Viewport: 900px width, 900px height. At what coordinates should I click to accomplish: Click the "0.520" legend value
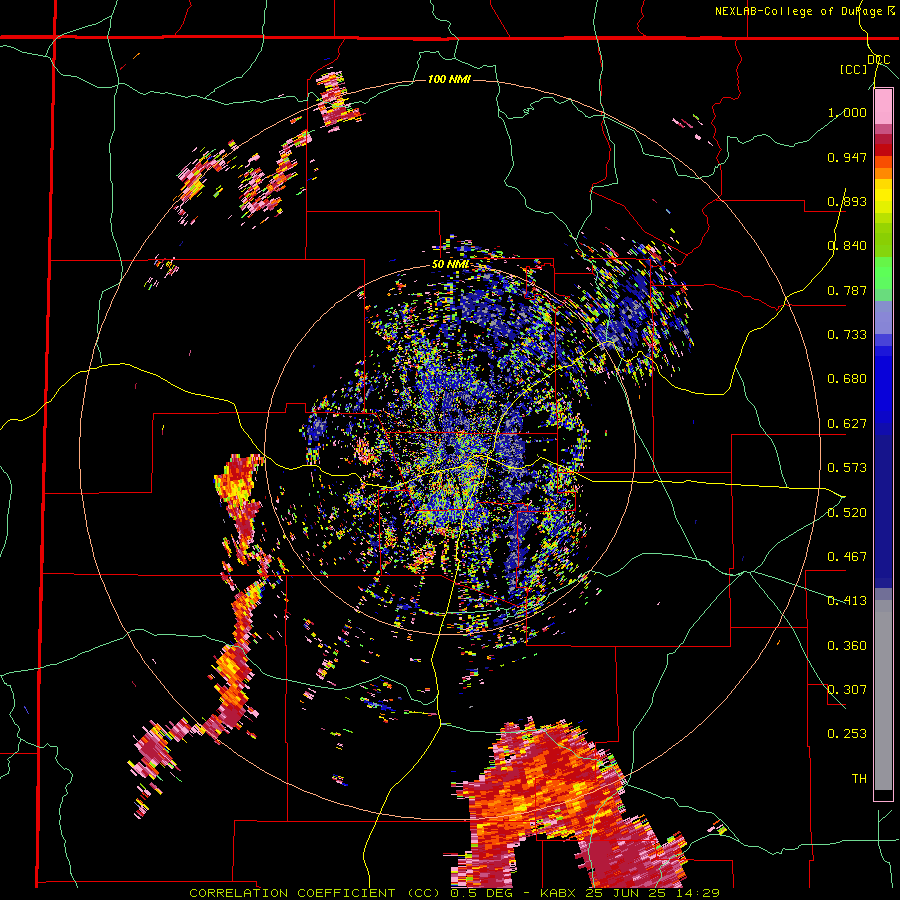(x=847, y=513)
